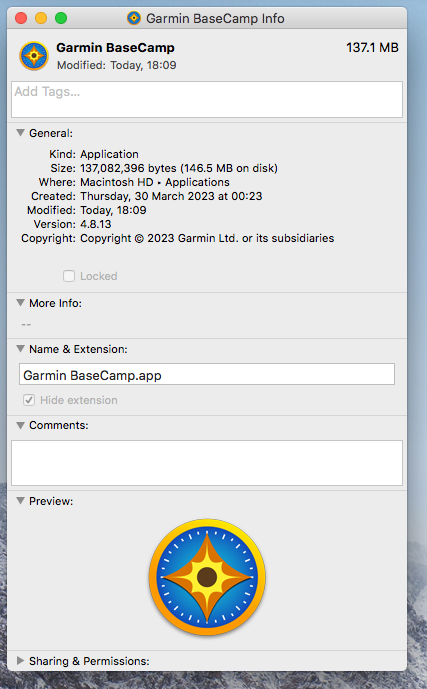The height and width of the screenshot is (689, 427).
Task: Minimize the window with the yellow button
Action: coord(41,18)
